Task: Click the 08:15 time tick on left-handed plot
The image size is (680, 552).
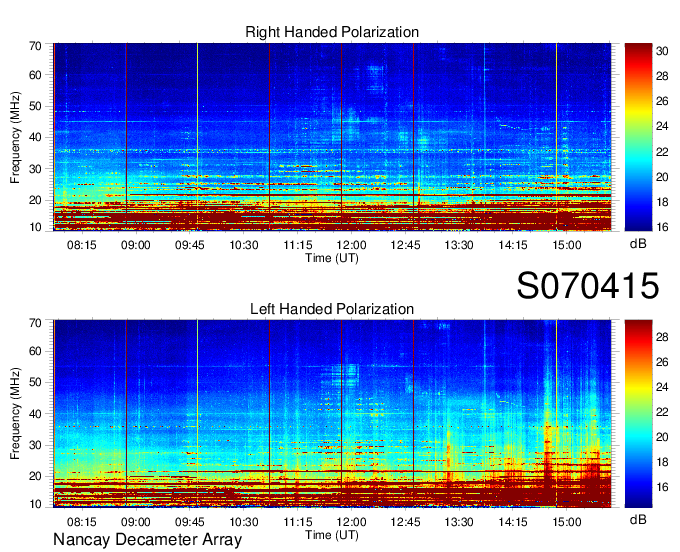Action: 82,522
